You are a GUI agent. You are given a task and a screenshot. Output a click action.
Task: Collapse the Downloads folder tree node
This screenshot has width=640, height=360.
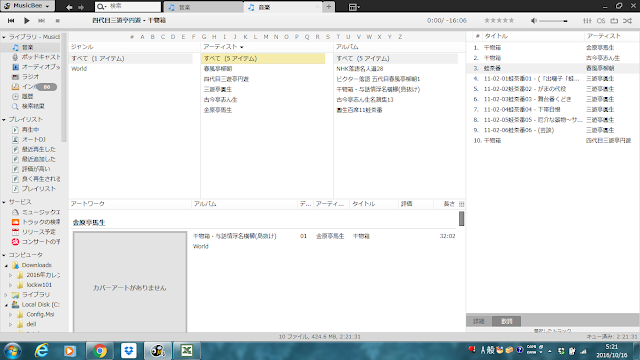pos(7,265)
